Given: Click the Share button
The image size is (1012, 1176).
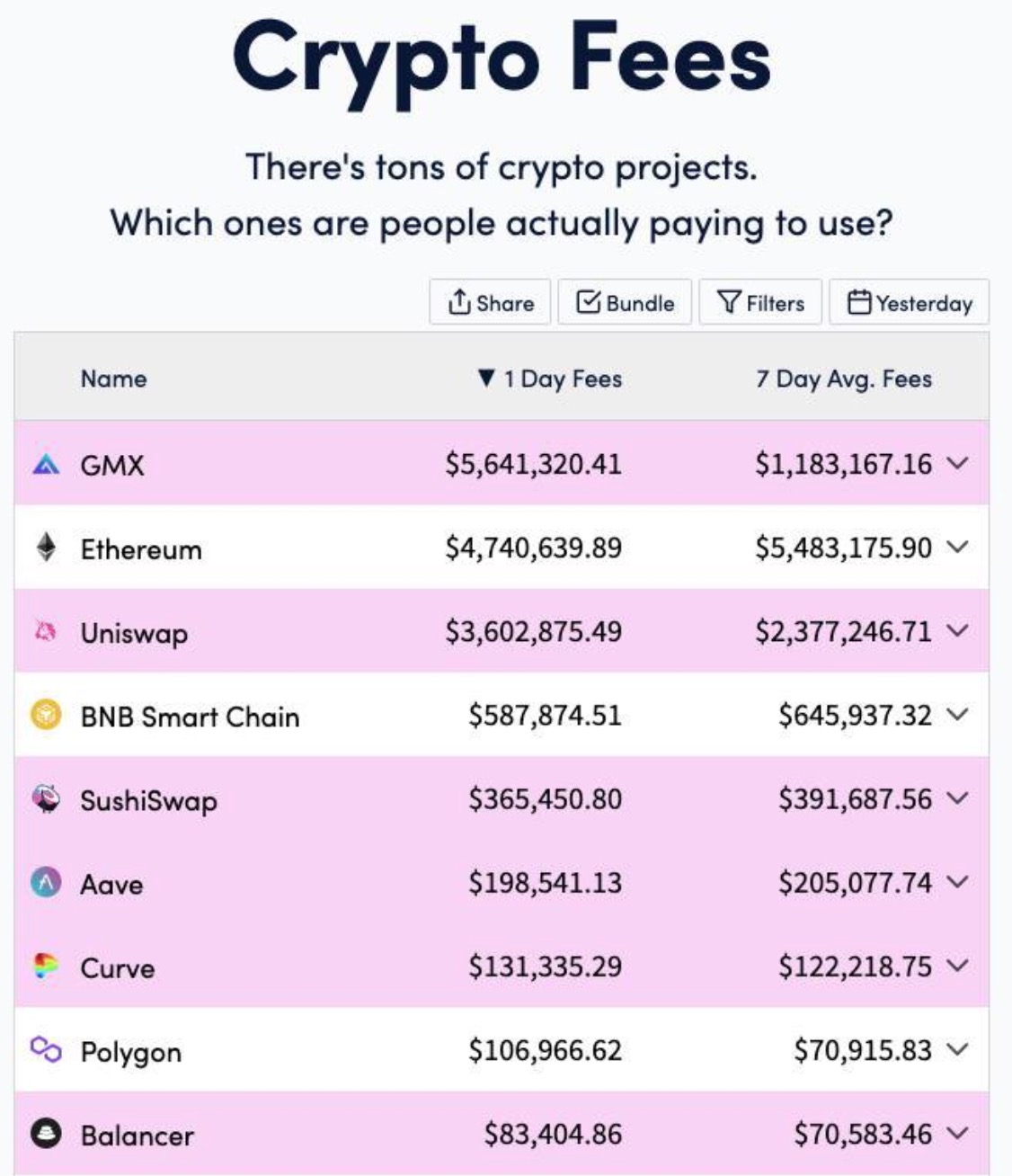Looking at the screenshot, I should click(488, 302).
